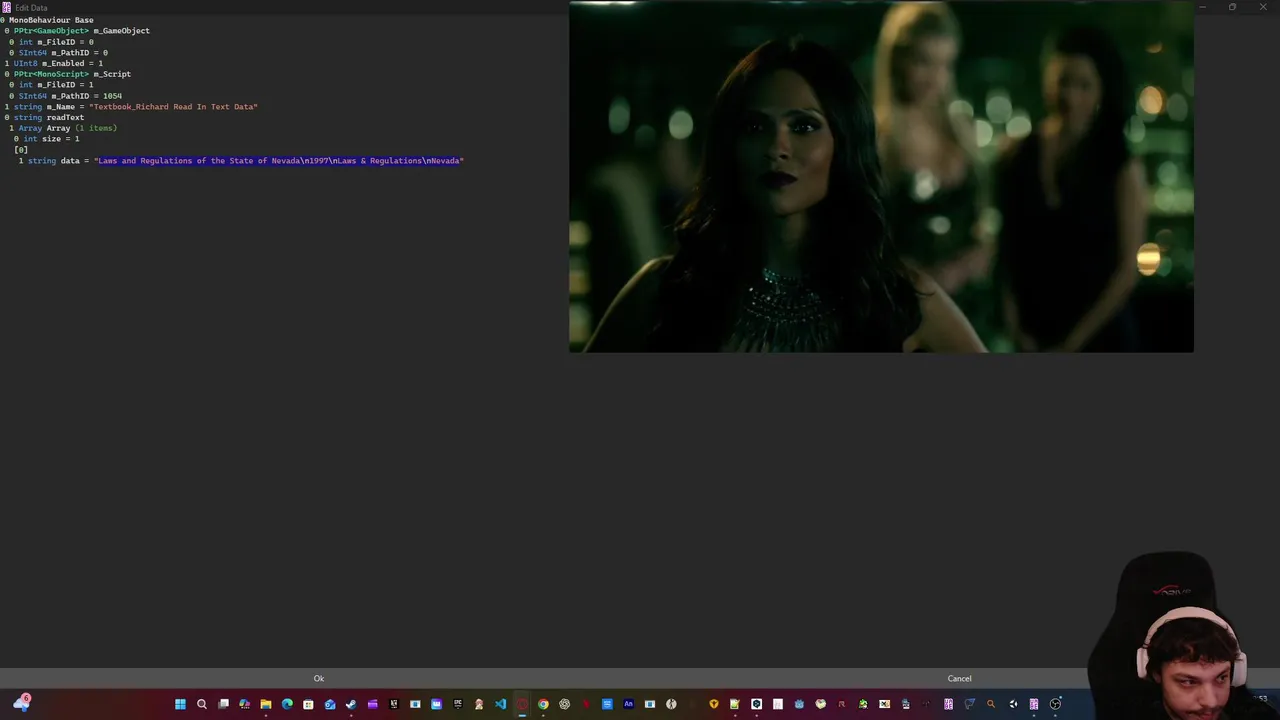Click the highlighted Laws and Regulations string
The width and height of the screenshot is (1280, 720).
point(279,161)
